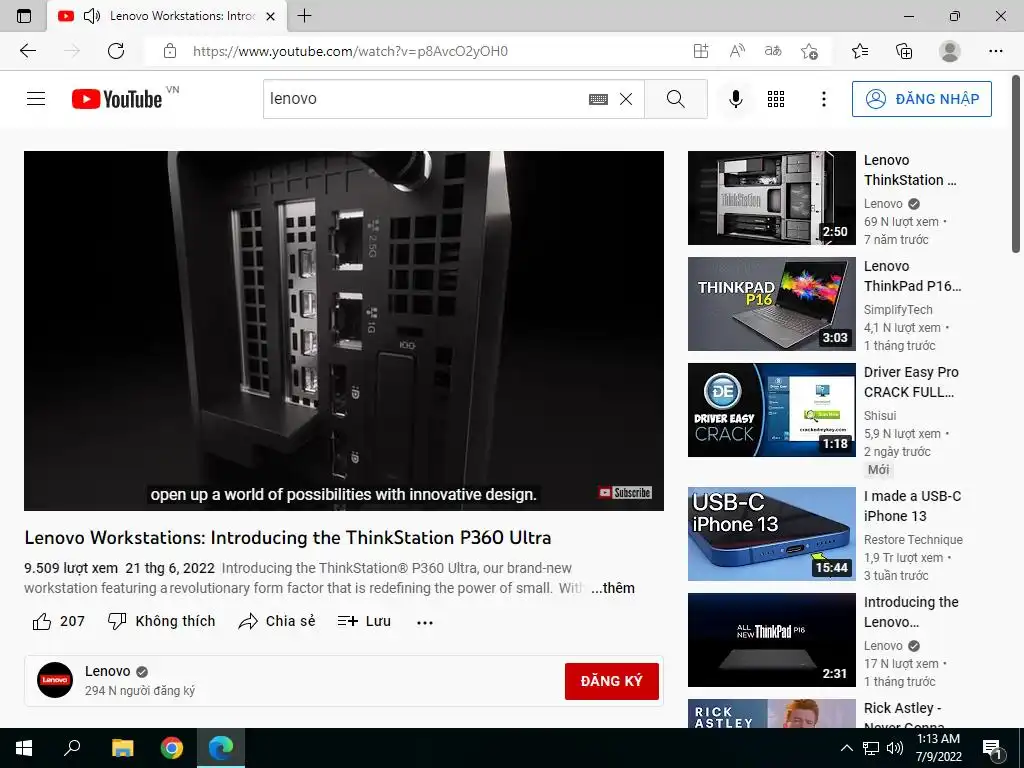Viewport: 1024px width, 768px height.
Task: Open 'I made a USB-C iPhone 13' title
Action: (912, 506)
